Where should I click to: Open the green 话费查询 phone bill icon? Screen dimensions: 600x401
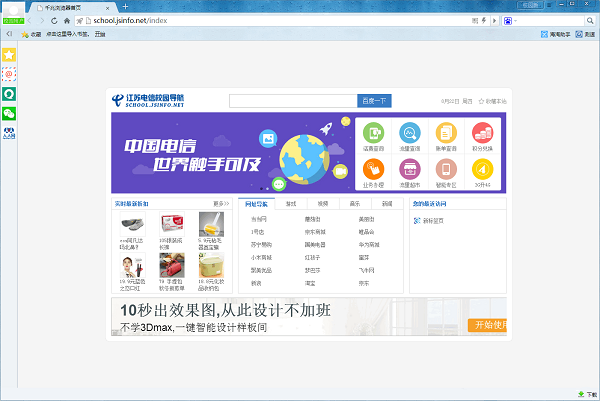[x=373, y=133]
